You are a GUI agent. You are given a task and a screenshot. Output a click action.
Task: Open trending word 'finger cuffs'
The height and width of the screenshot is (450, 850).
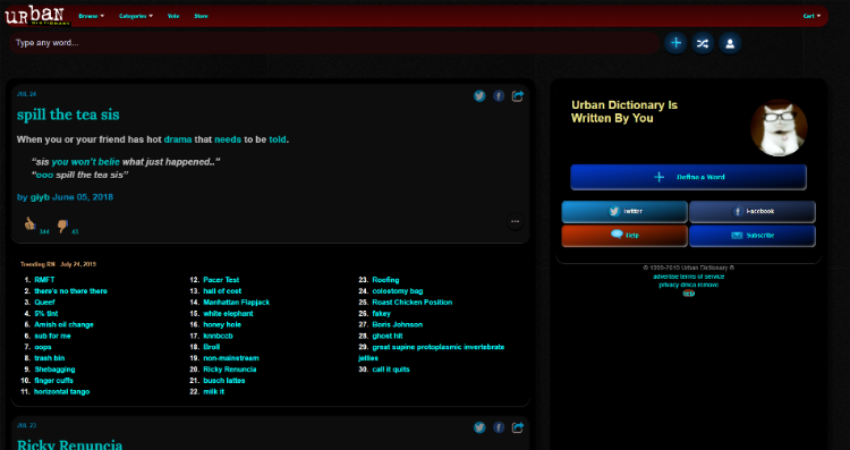pyautogui.click(x=54, y=381)
